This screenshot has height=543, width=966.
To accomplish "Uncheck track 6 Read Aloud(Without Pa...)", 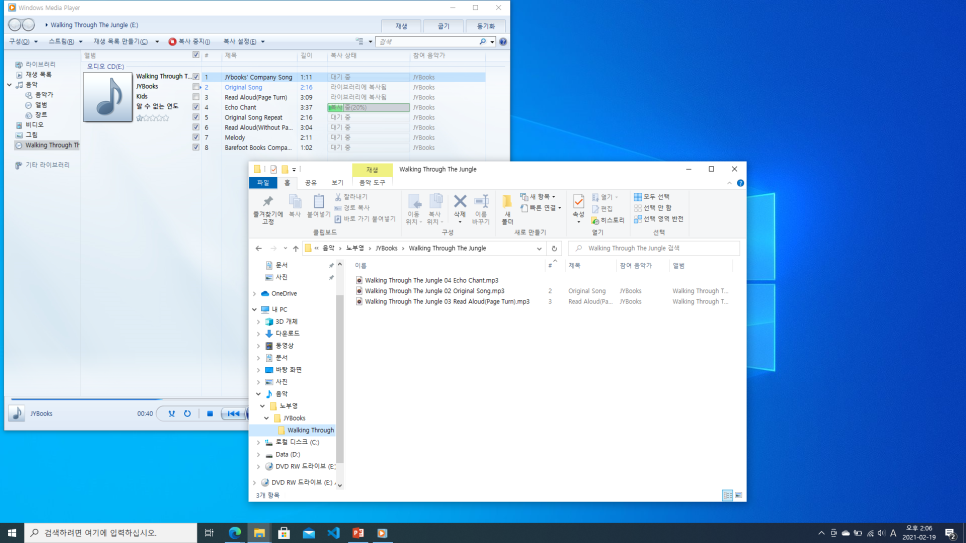I will (x=196, y=128).
